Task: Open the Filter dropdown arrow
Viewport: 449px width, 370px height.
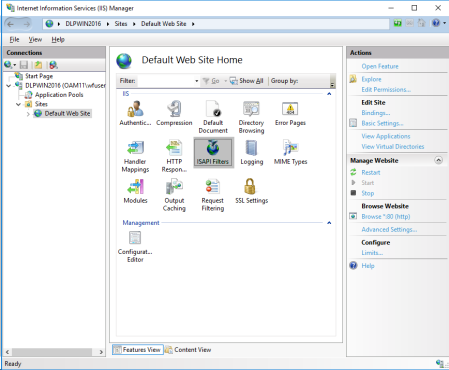Action: click(x=196, y=81)
